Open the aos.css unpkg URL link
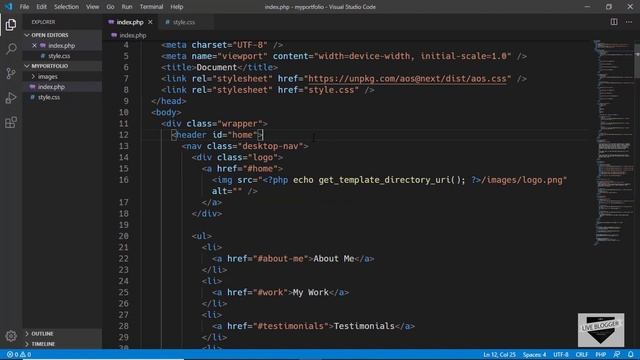Viewport: 640px width, 360px height. point(407,78)
